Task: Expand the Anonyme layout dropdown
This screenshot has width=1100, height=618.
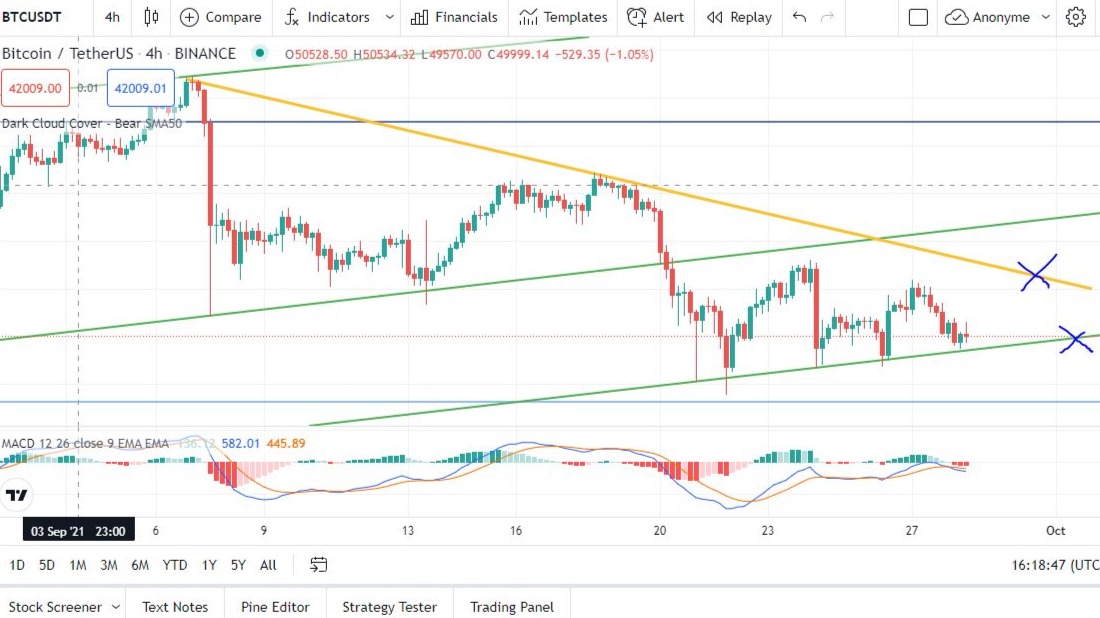Action: click(1046, 17)
